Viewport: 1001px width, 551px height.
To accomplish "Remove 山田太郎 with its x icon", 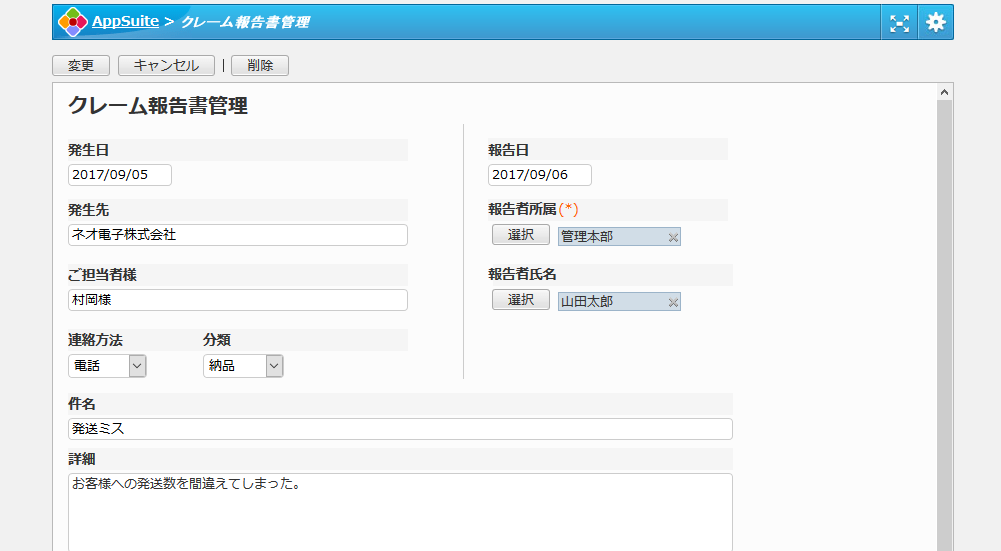I will 673,302.
